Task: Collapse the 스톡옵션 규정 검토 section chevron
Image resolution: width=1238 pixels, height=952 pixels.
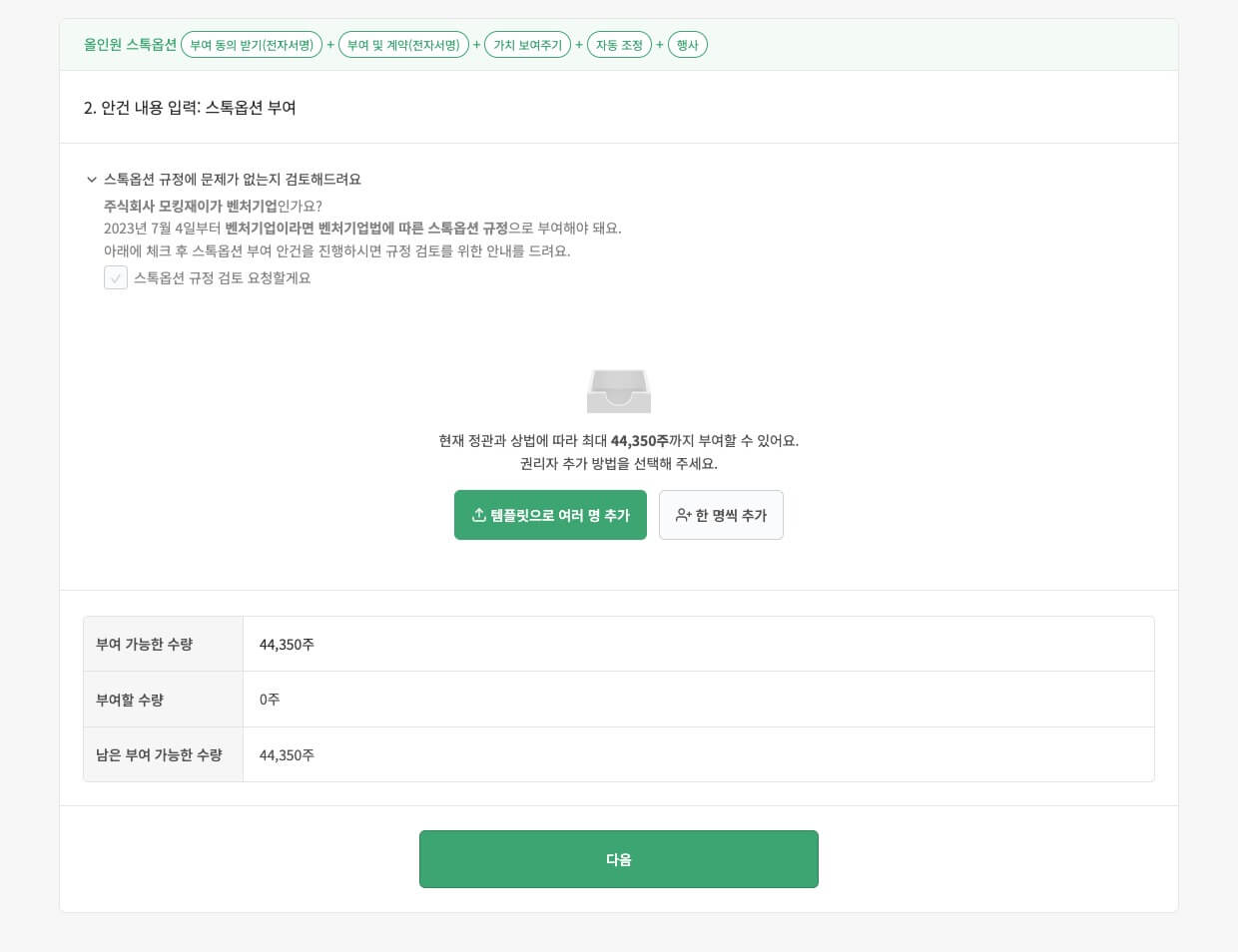Action: point(92,180)
